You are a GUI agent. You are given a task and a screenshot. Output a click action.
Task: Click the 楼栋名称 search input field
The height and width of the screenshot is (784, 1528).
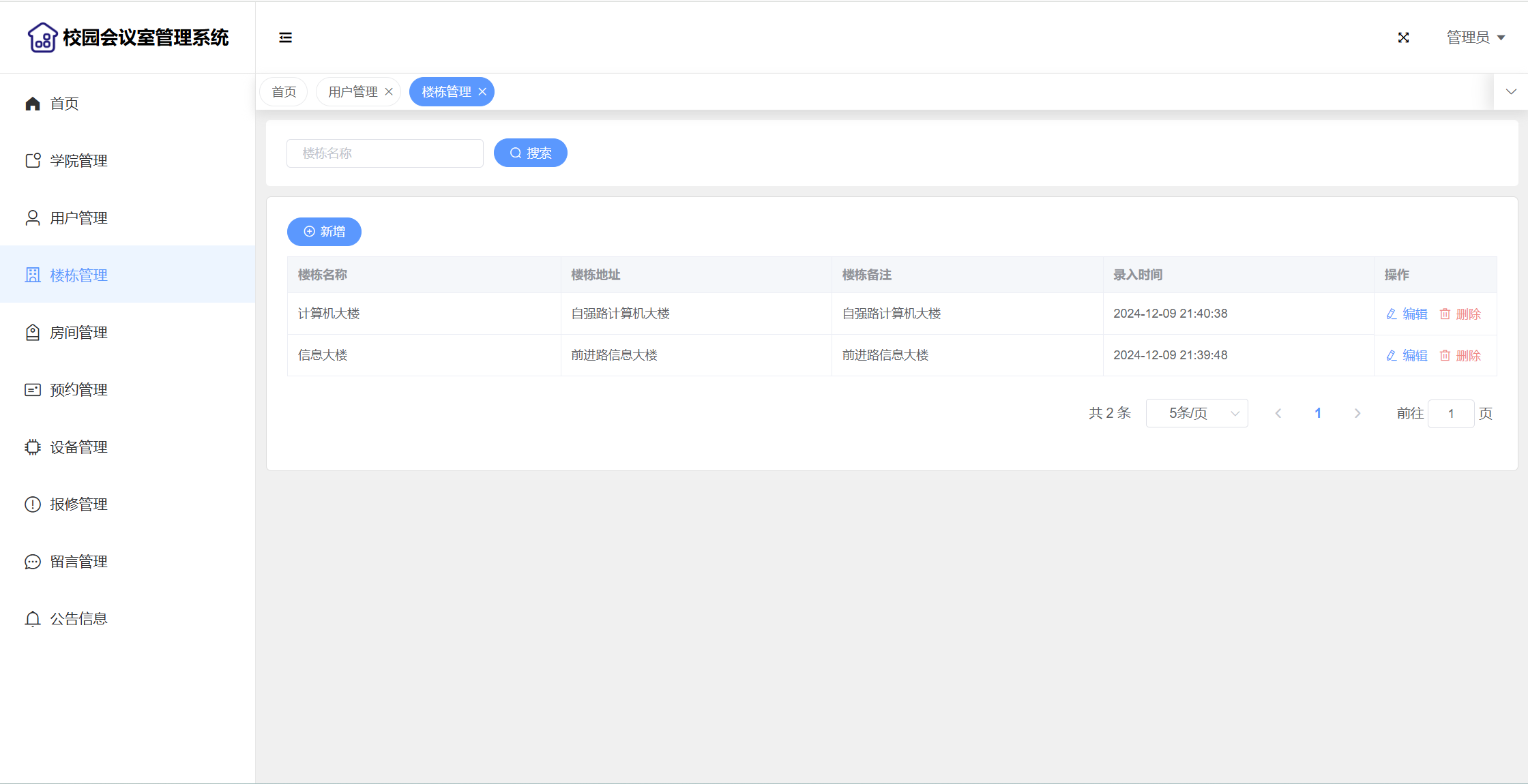[x=385, y=153]
